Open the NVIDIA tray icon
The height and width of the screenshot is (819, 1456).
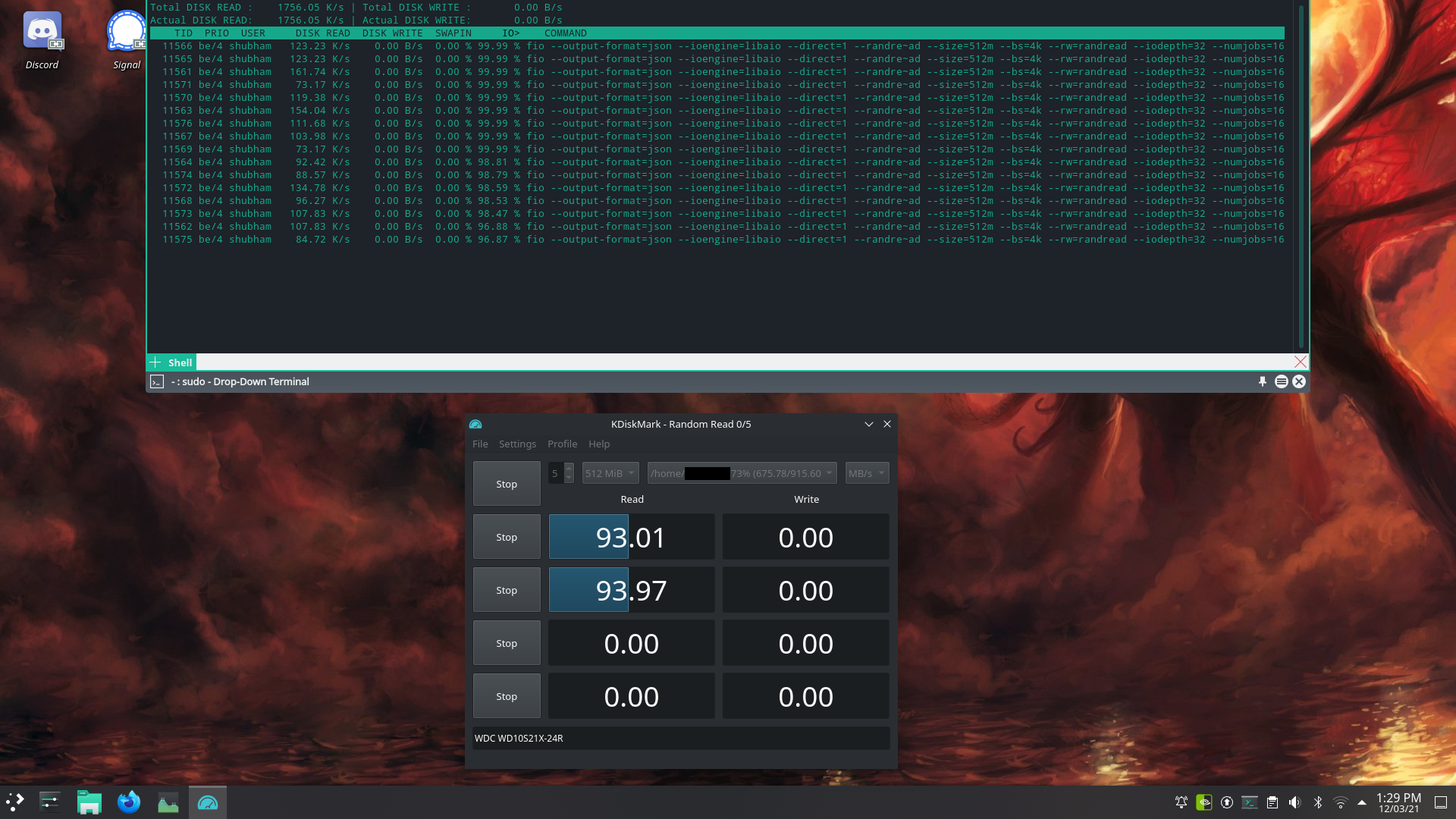1204,802
